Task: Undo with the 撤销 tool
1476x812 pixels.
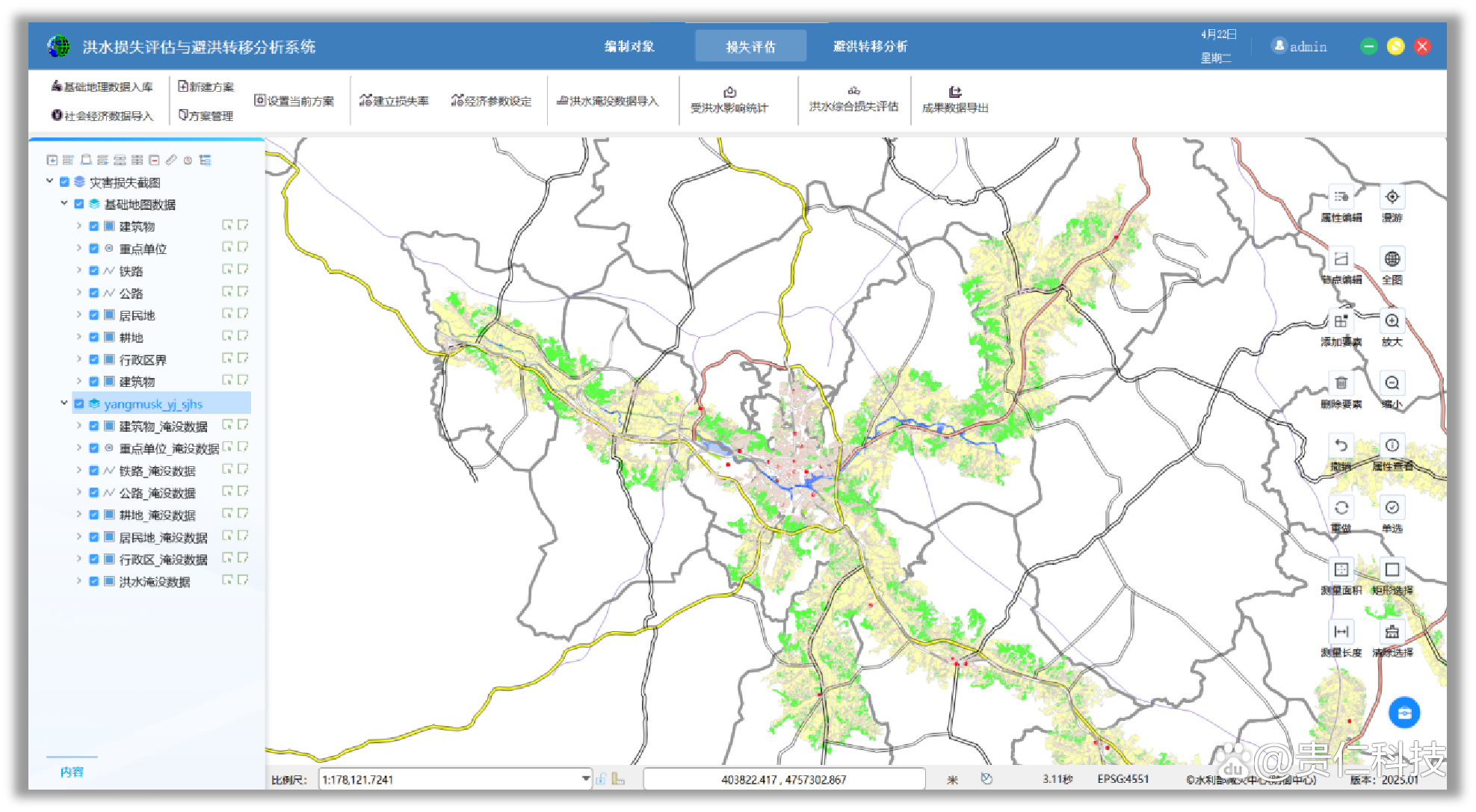Action: point(1341,453)
